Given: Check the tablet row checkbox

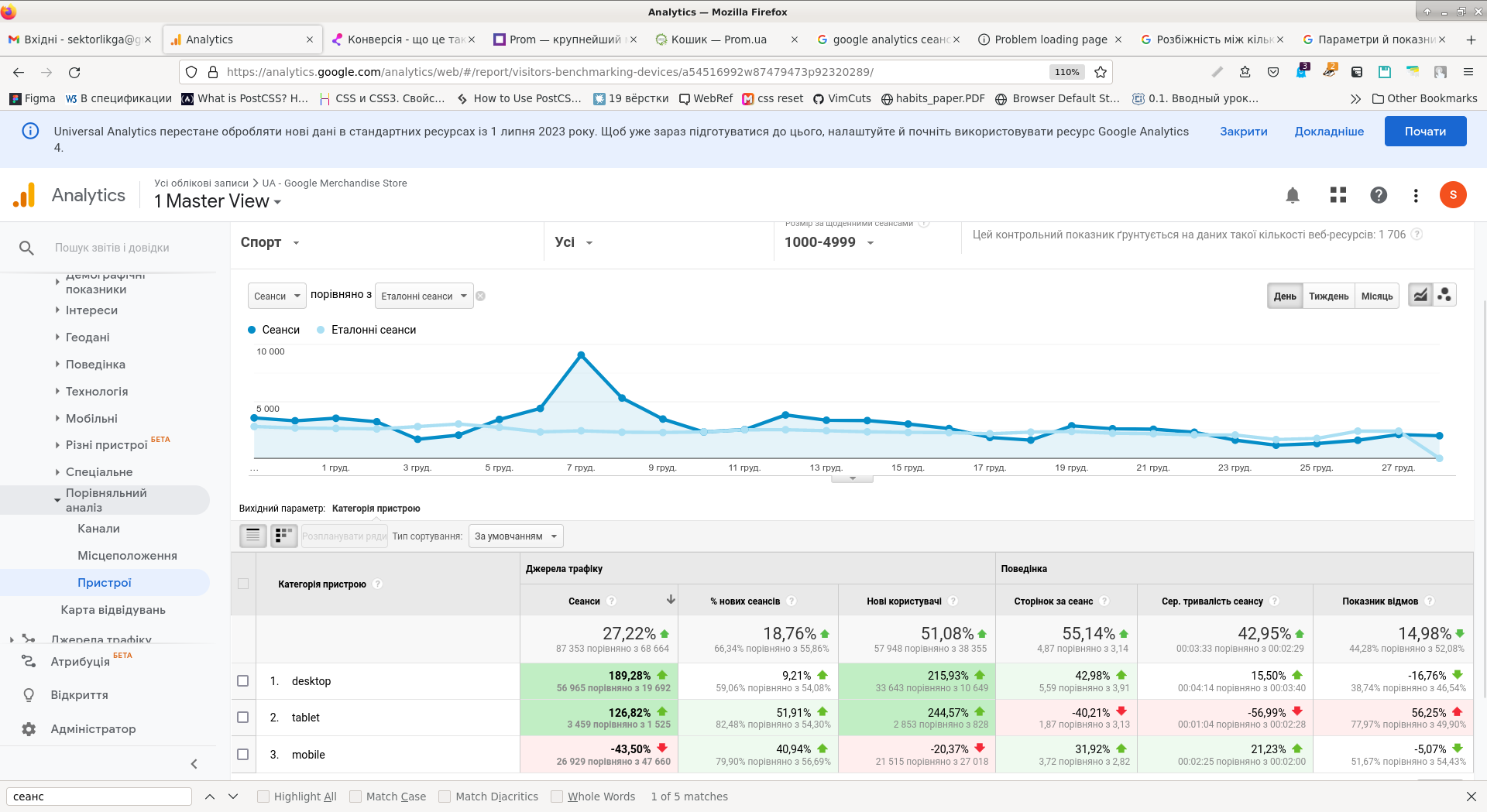Looking at the screenshot, I should (243, 718).
